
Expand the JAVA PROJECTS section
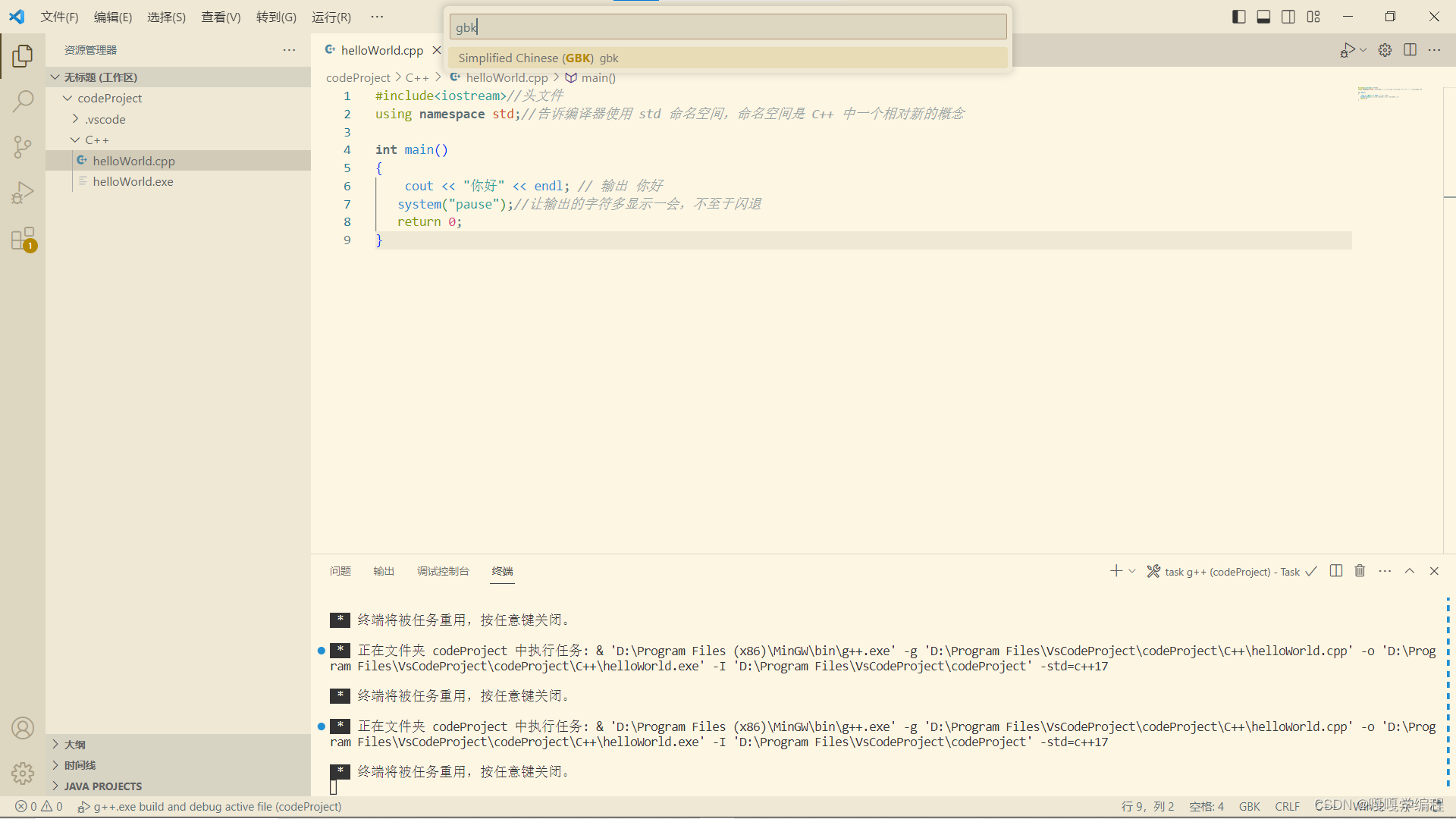178,786
